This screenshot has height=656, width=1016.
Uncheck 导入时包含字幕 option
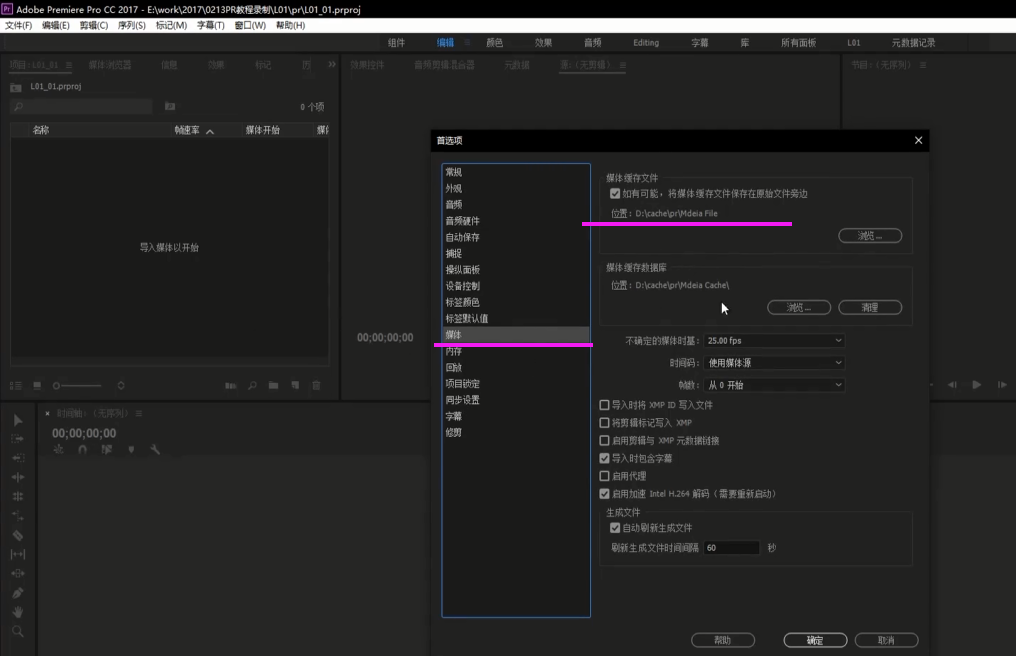tap(604, 458)
